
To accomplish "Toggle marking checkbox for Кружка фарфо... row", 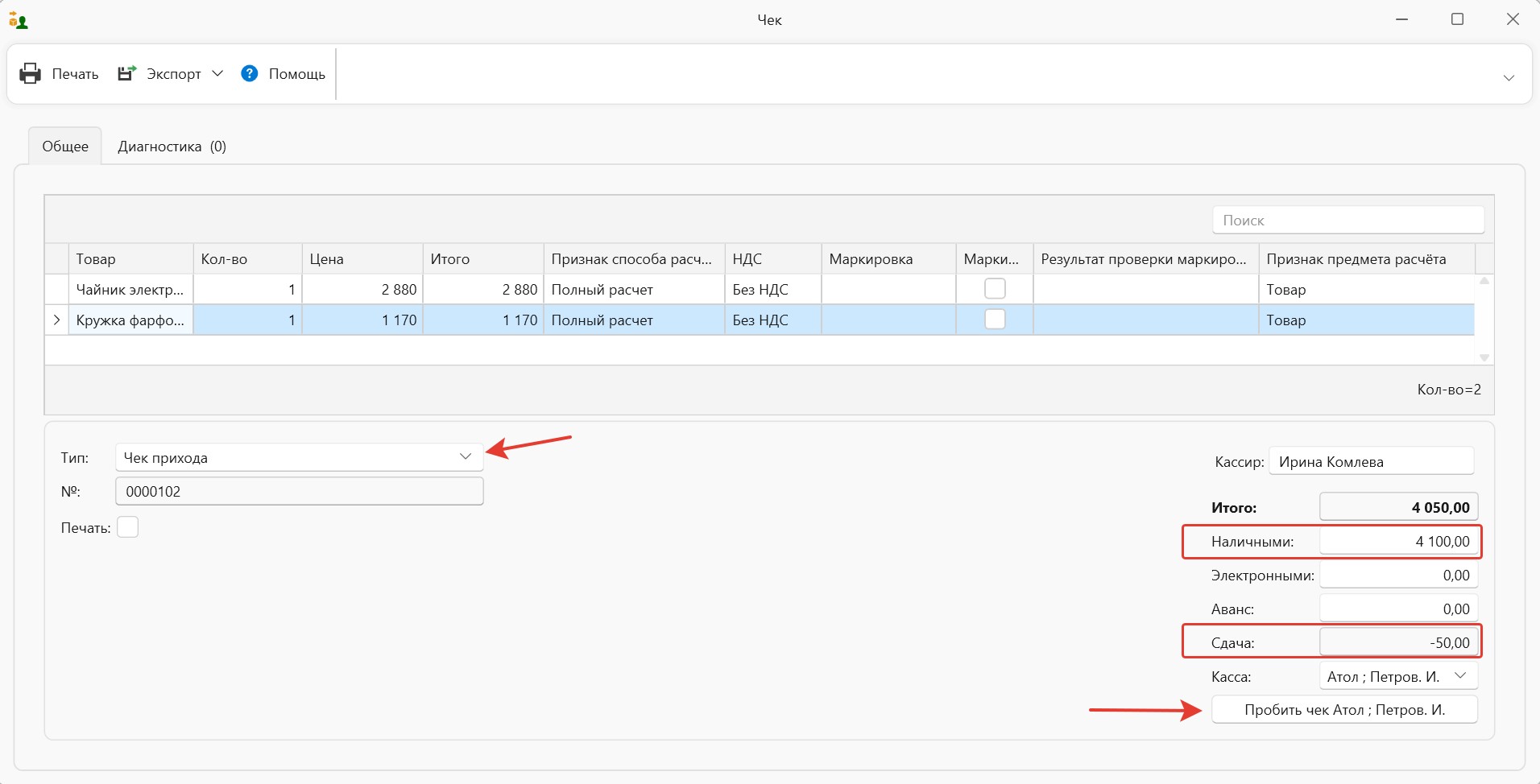I will tap(995, 320).
